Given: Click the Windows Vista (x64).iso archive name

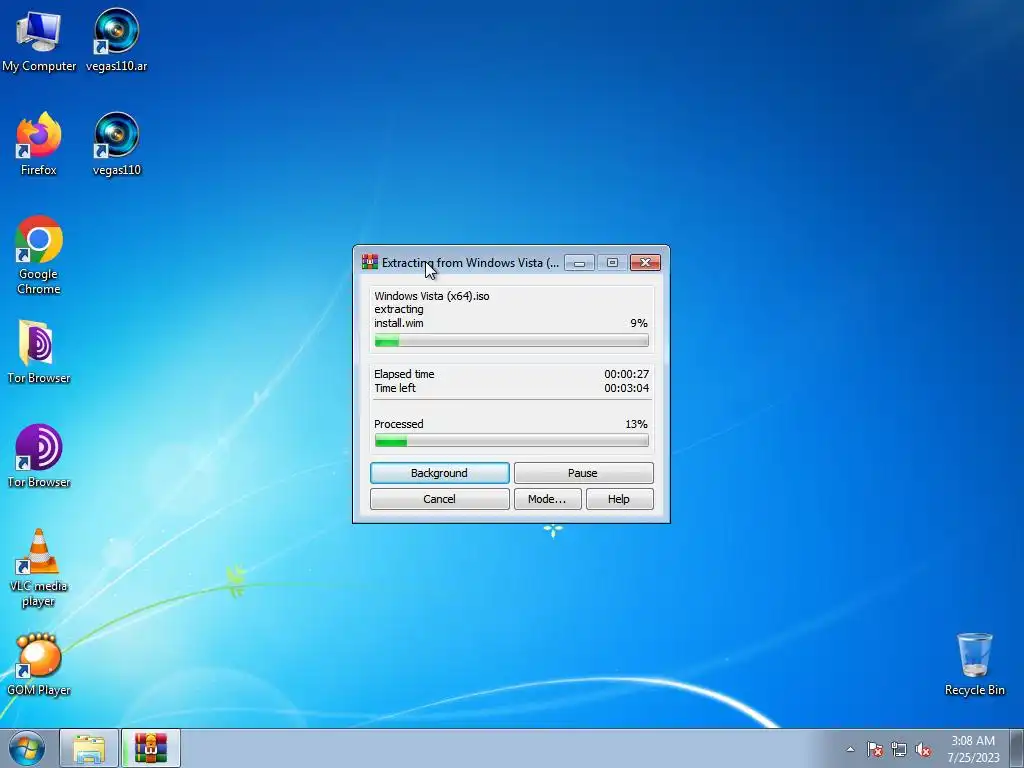Looking at the screenshot, I should click(432, 296).
